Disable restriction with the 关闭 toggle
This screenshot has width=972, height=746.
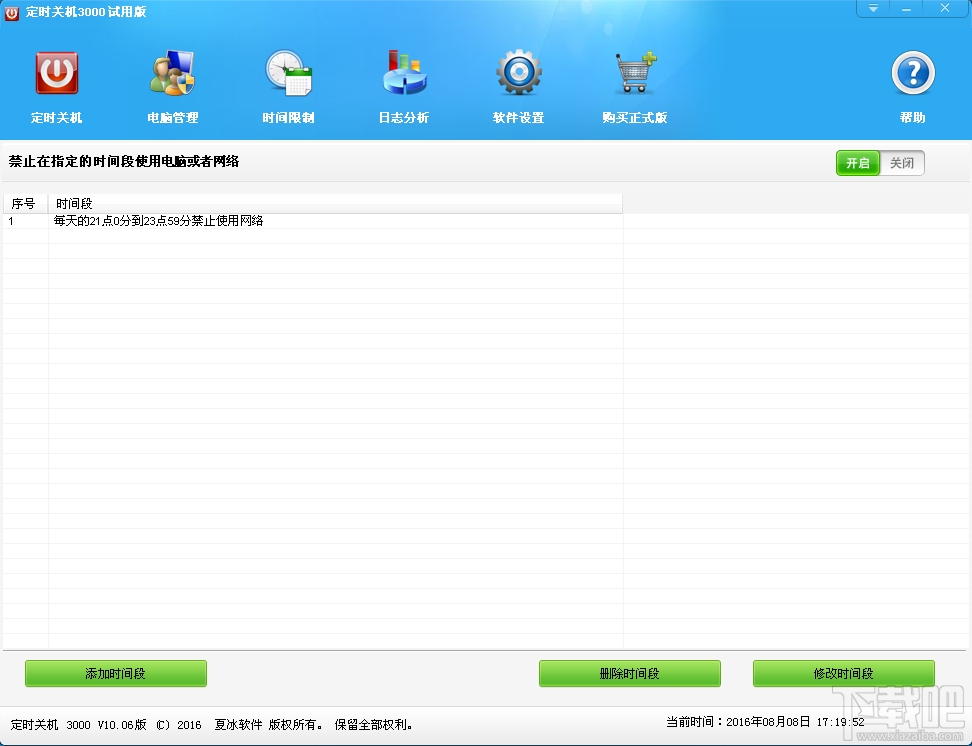[902, 162]
